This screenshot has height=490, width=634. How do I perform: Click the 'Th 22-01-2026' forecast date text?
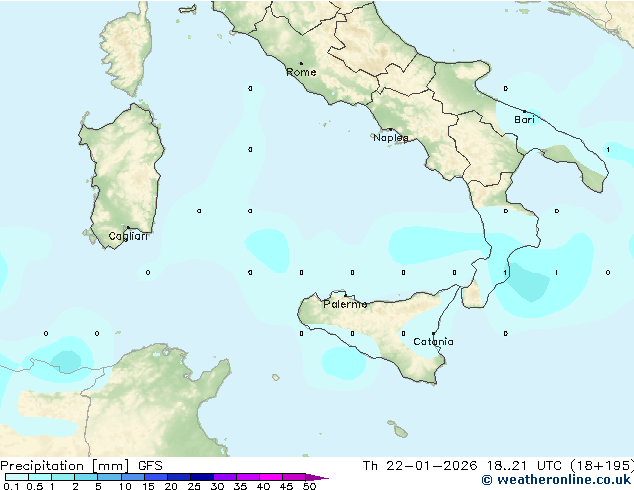click(x=420, y=466)
